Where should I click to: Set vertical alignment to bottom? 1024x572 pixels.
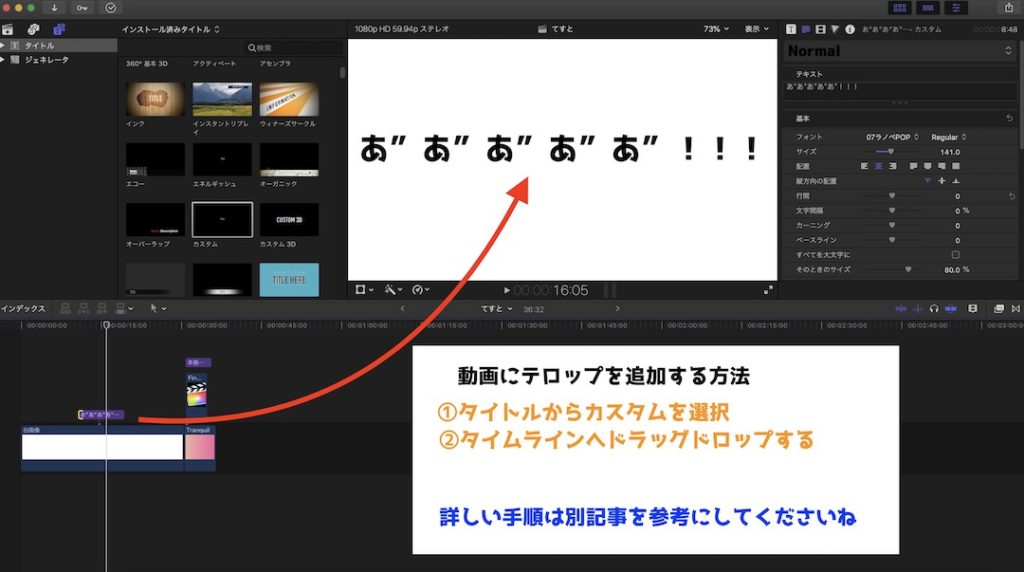tap(955, 181)
